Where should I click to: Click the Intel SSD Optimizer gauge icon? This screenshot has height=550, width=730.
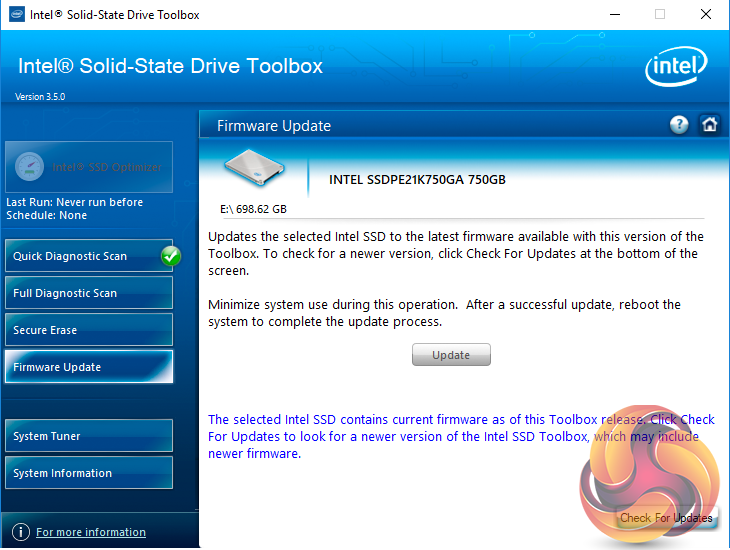[29, 167]
